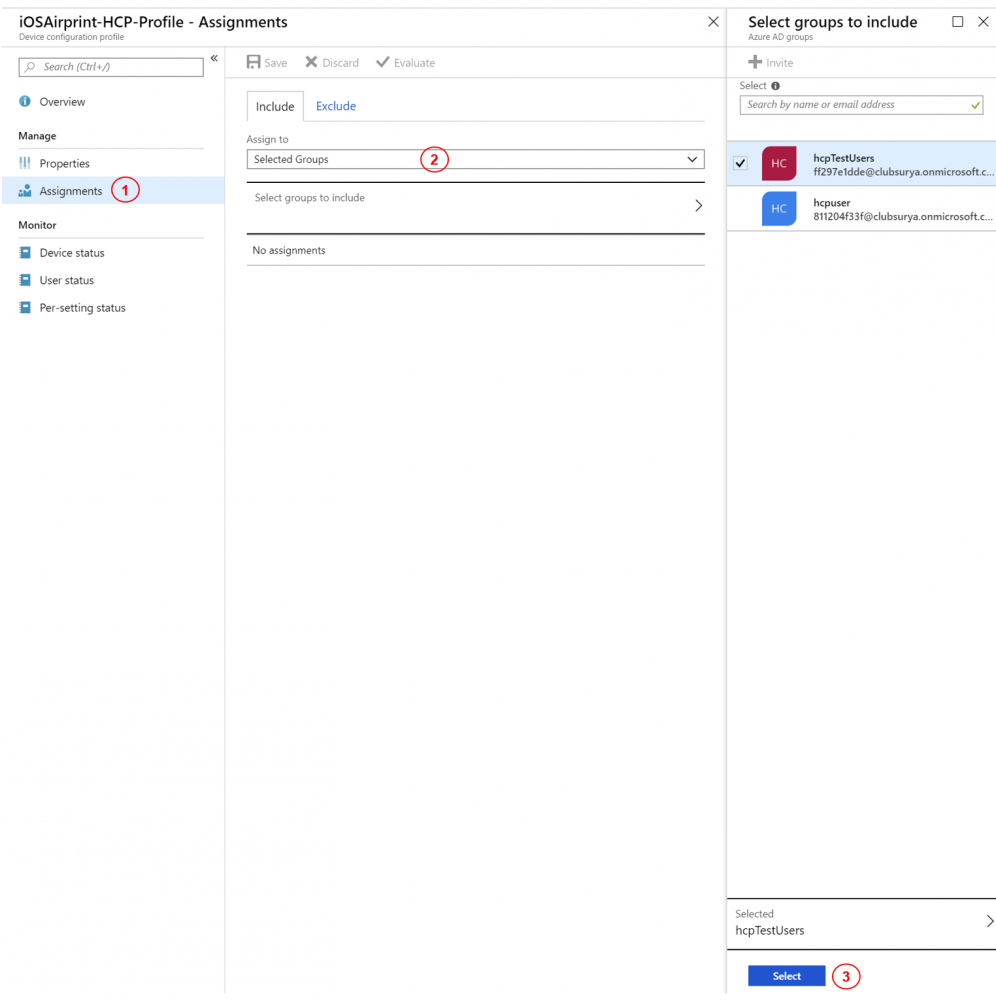996x1000 pixels.
Task: Click the Discard toolbar button
Action: pyautogui.click(x=332, y=63)
